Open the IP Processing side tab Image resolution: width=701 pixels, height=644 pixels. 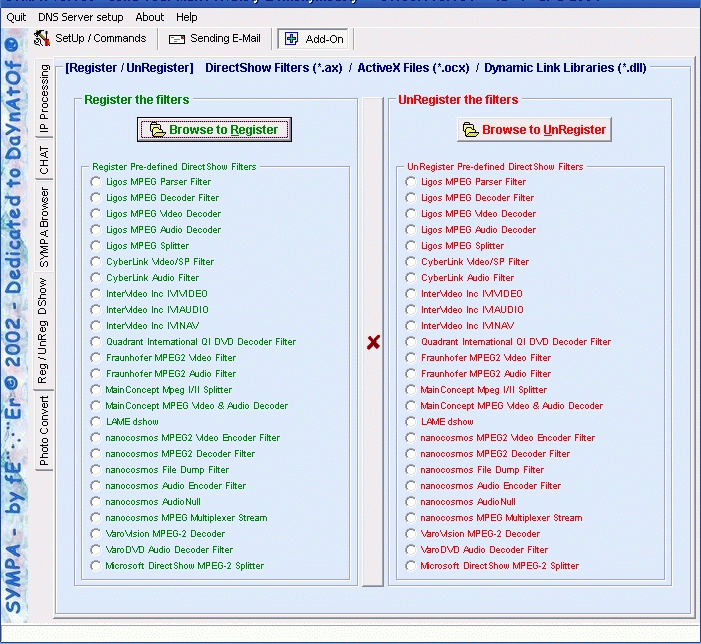[43, 101]
